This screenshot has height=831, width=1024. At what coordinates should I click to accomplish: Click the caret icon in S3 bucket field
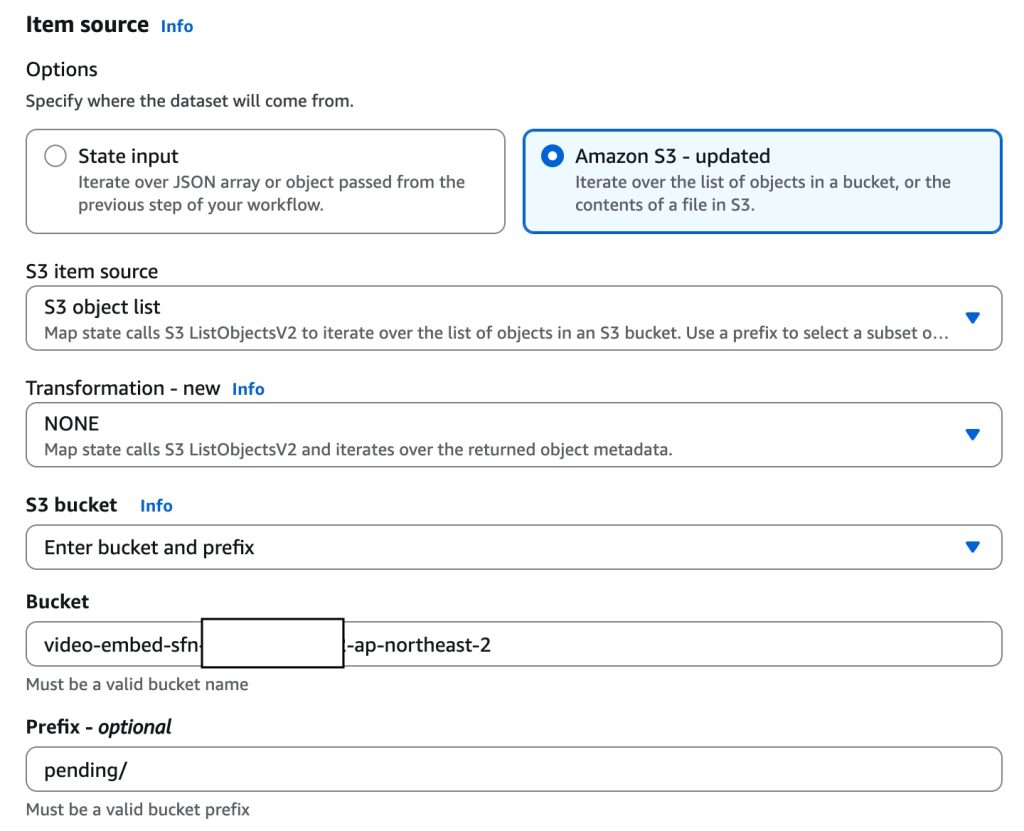click(x=972, y=547)
